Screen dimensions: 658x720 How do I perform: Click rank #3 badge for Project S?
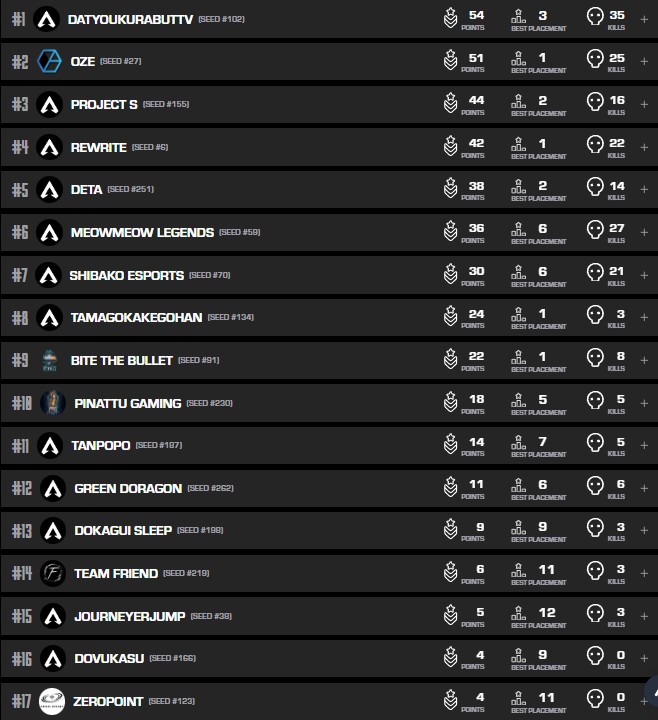[20, 104]
